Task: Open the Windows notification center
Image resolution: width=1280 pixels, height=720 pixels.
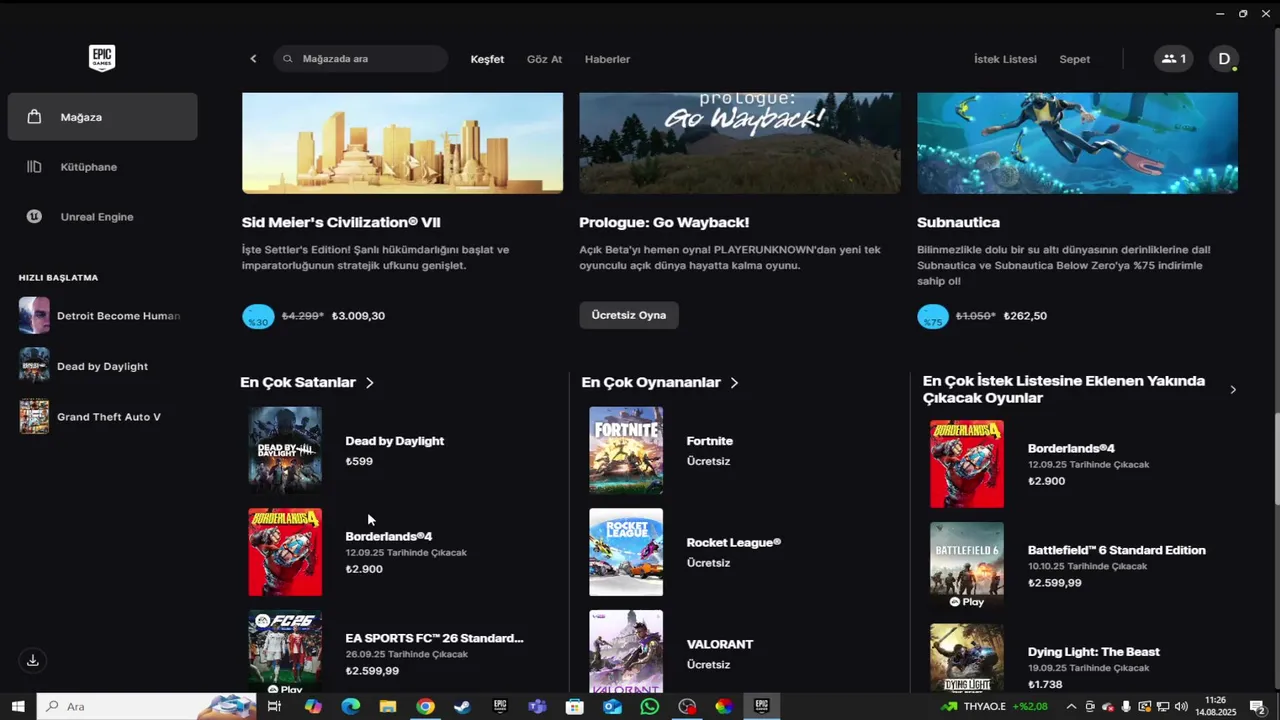Action: click(1257, 706)
